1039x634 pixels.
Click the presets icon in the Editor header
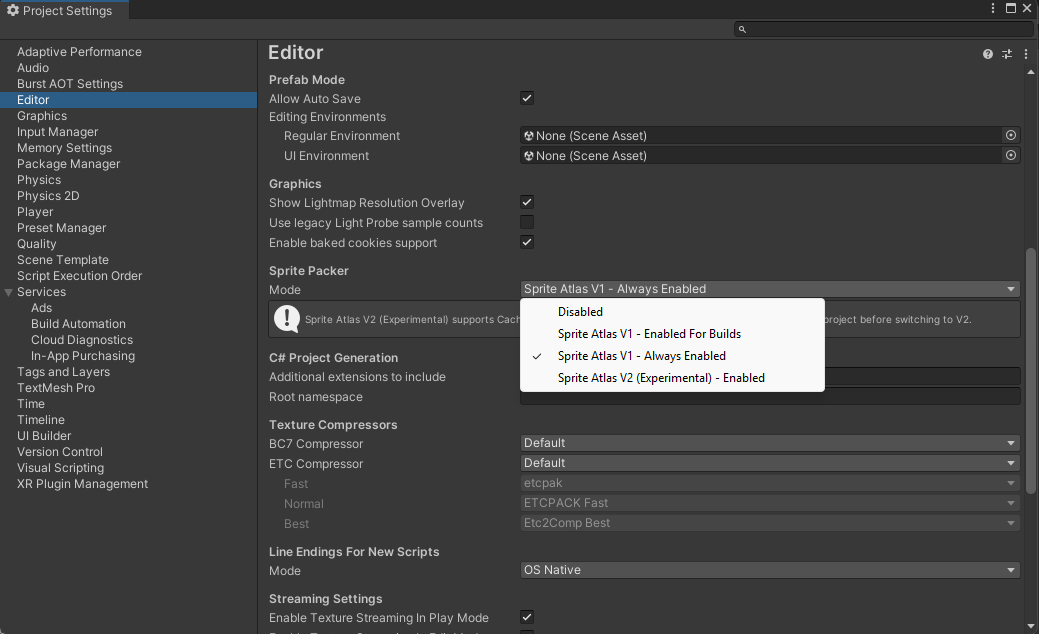pyautogui.click(x=1007, y=54)
